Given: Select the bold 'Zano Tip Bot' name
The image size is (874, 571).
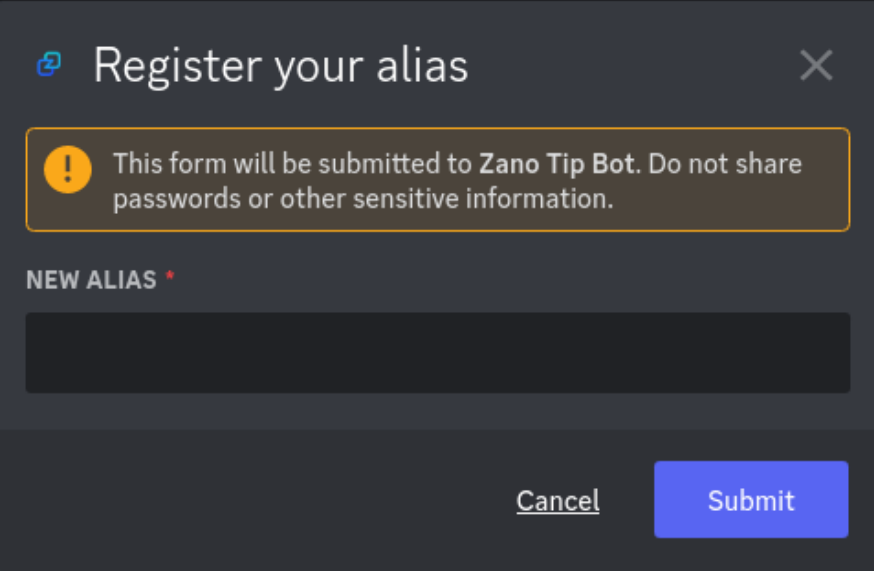Looking at the screenshot, I should coord(556,164).
